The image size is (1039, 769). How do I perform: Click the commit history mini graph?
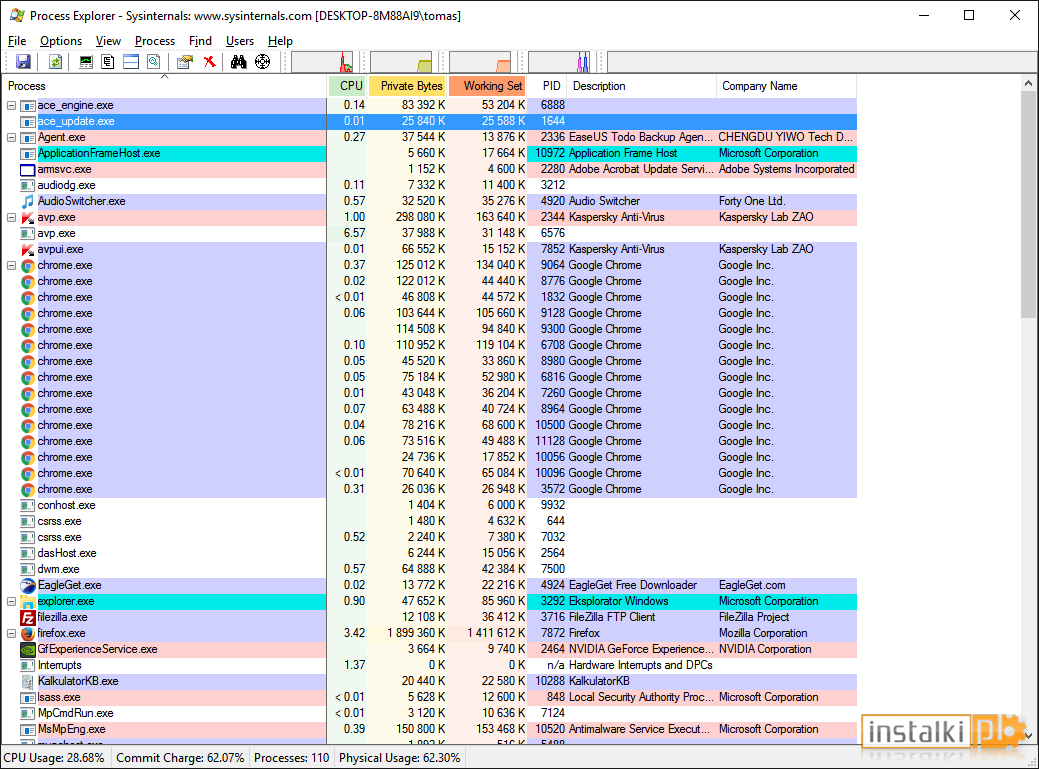tap(402, 62)
